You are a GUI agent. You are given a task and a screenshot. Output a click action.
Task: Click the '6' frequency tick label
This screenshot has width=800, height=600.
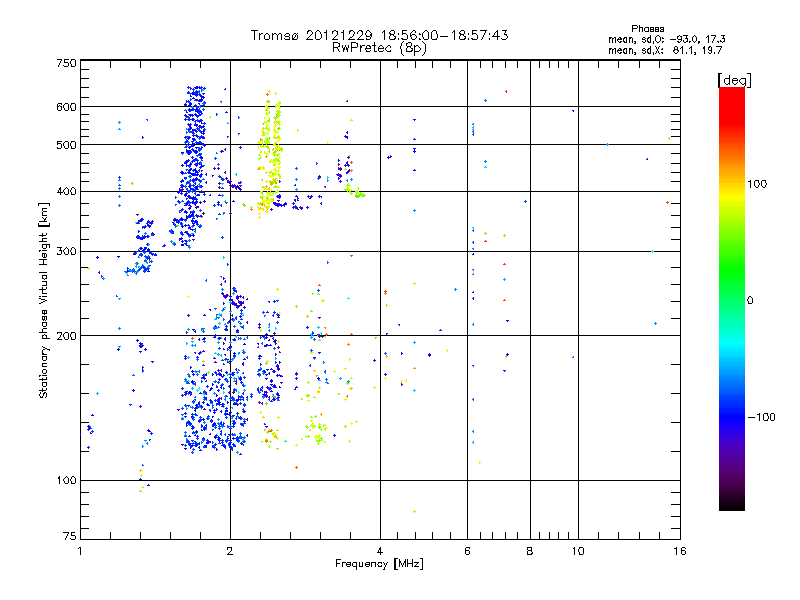(467, 551)
